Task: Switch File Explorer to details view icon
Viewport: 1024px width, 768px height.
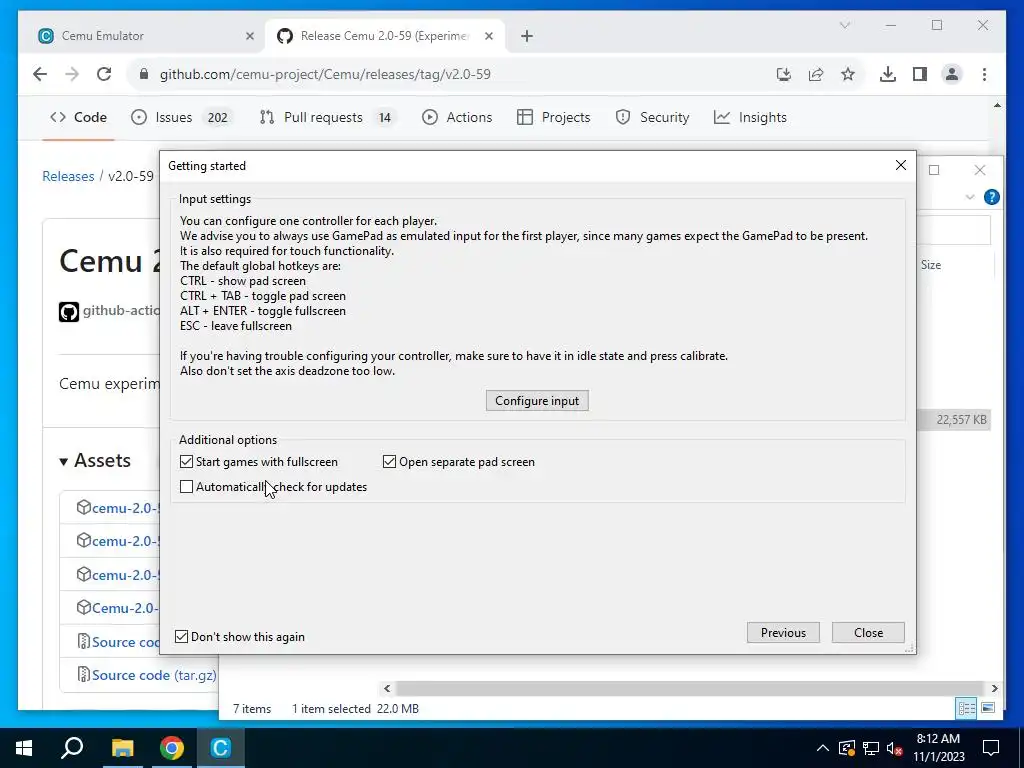Action: 967,709
